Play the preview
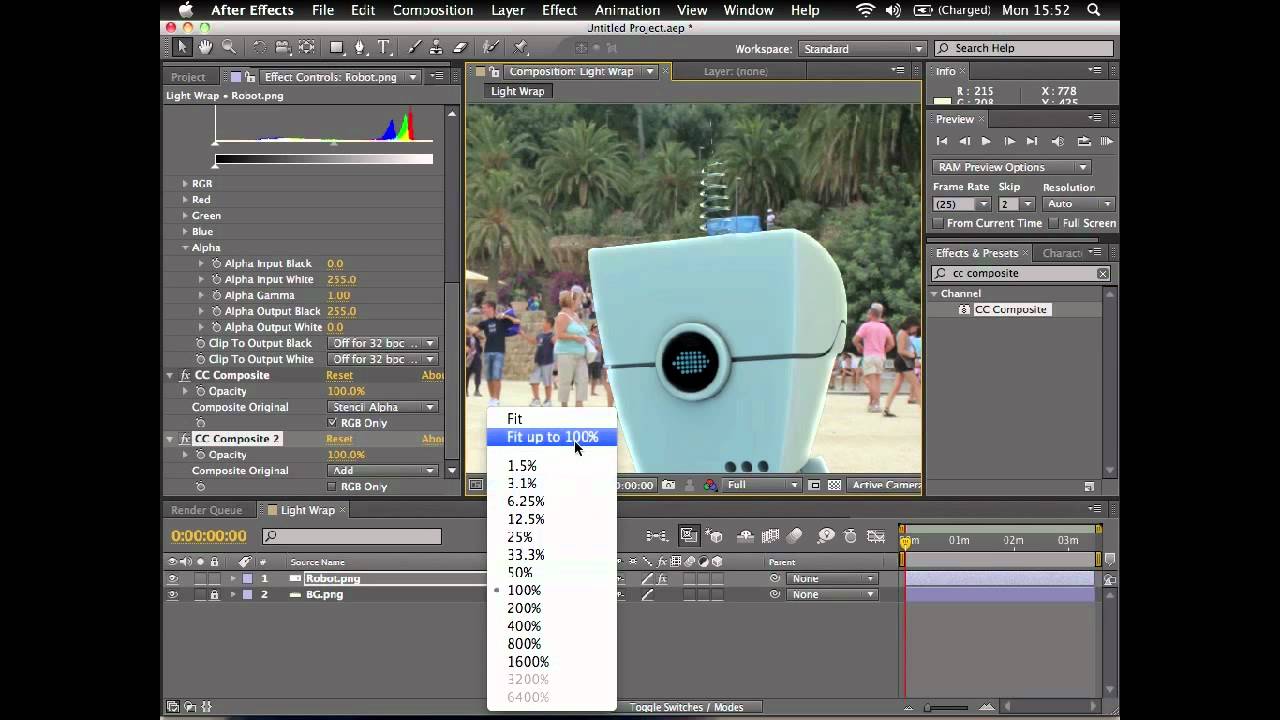The width and height of the screenshot is (1280, 720). (x=986, y=142)
